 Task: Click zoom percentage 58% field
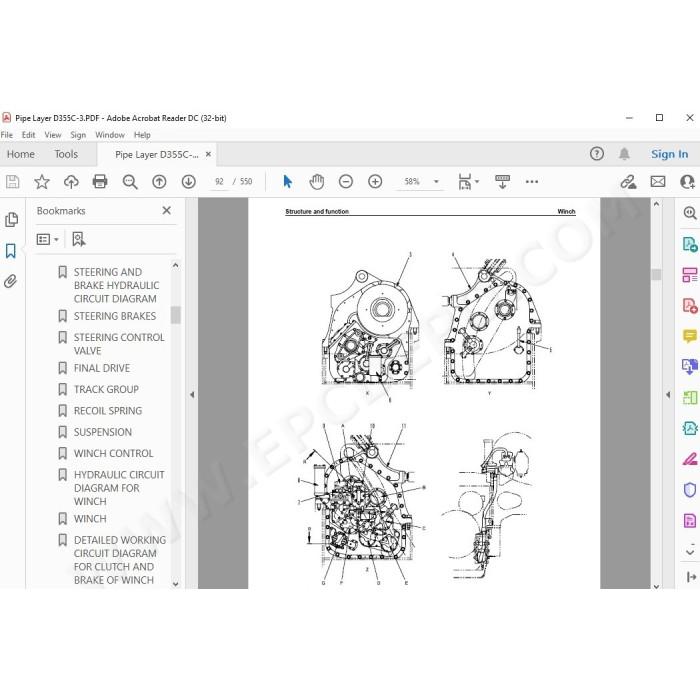[x=412, y=182]
